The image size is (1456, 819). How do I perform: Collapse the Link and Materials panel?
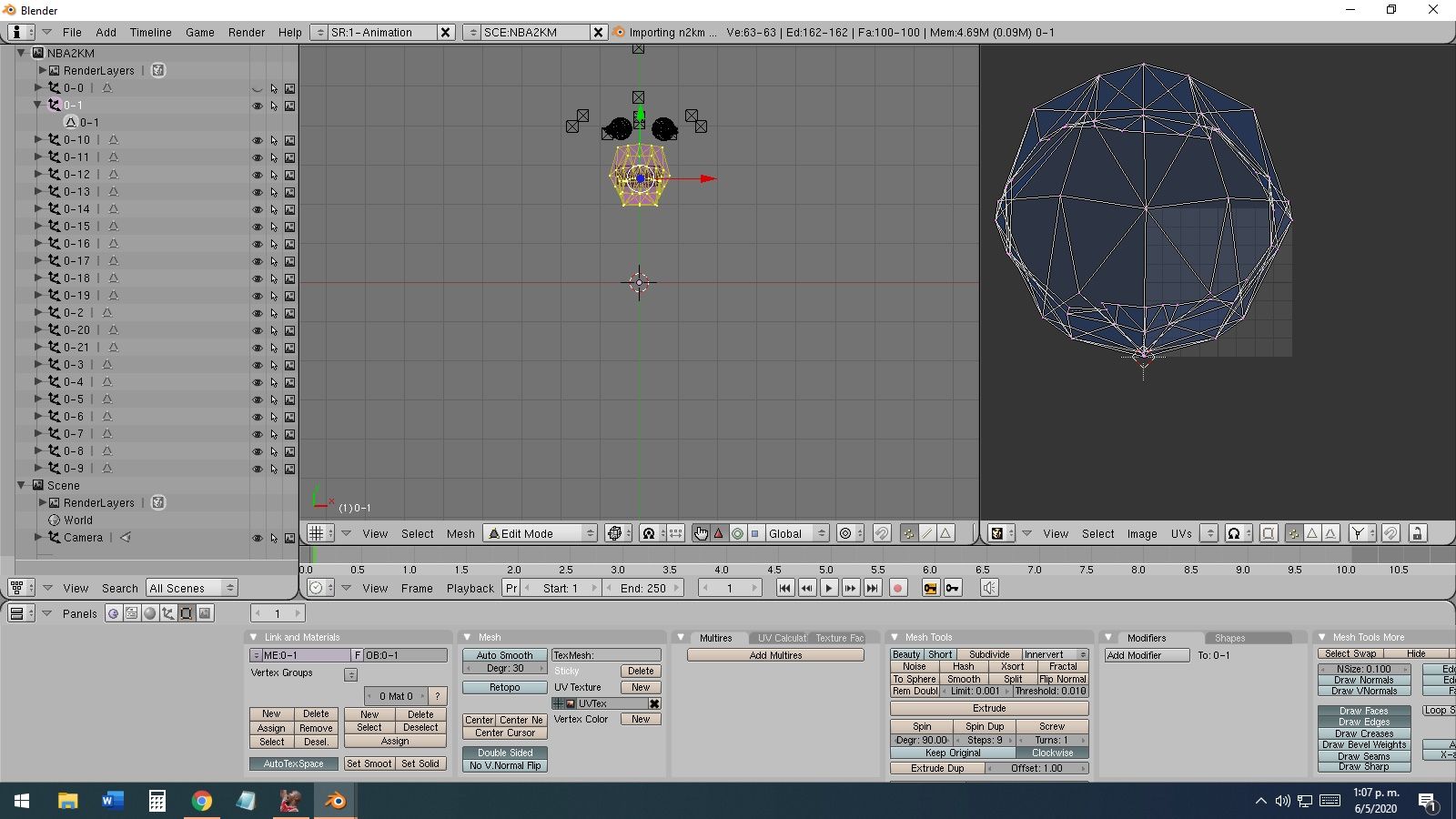[x=254, y=637]
